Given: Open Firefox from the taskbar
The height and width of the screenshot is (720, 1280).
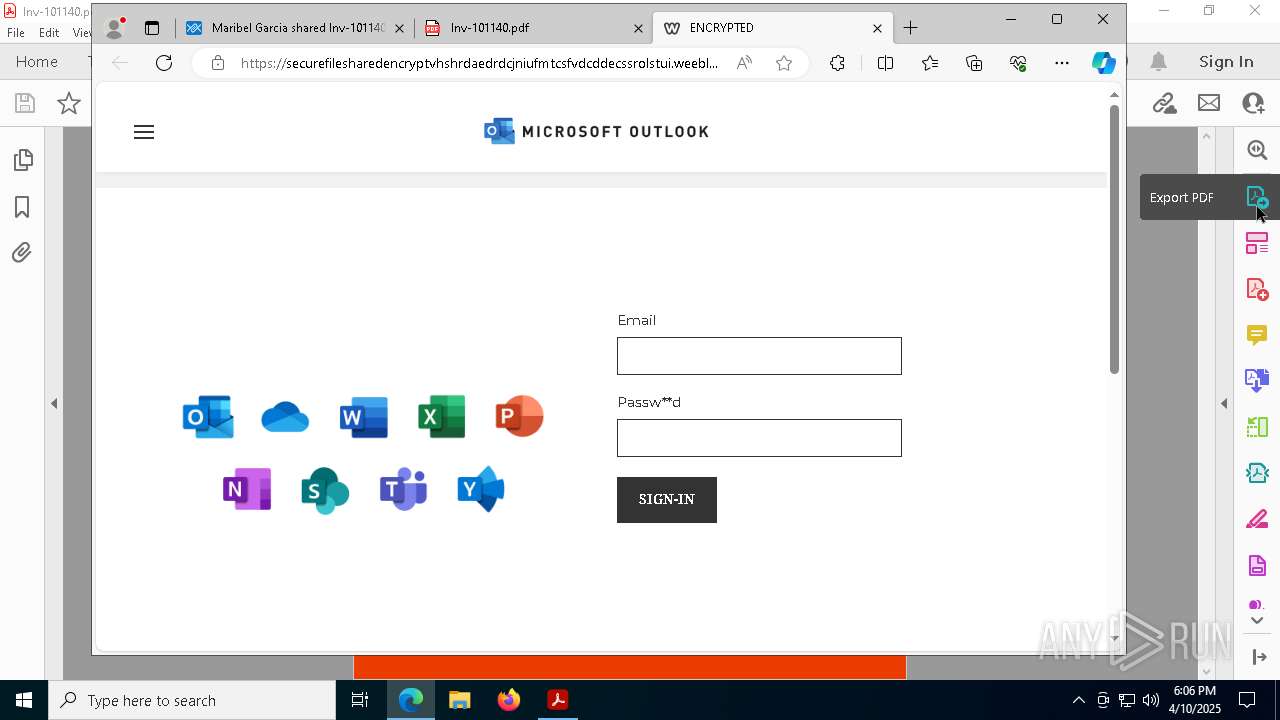Looking at the screenshot, I should click(x=509, y=700).
